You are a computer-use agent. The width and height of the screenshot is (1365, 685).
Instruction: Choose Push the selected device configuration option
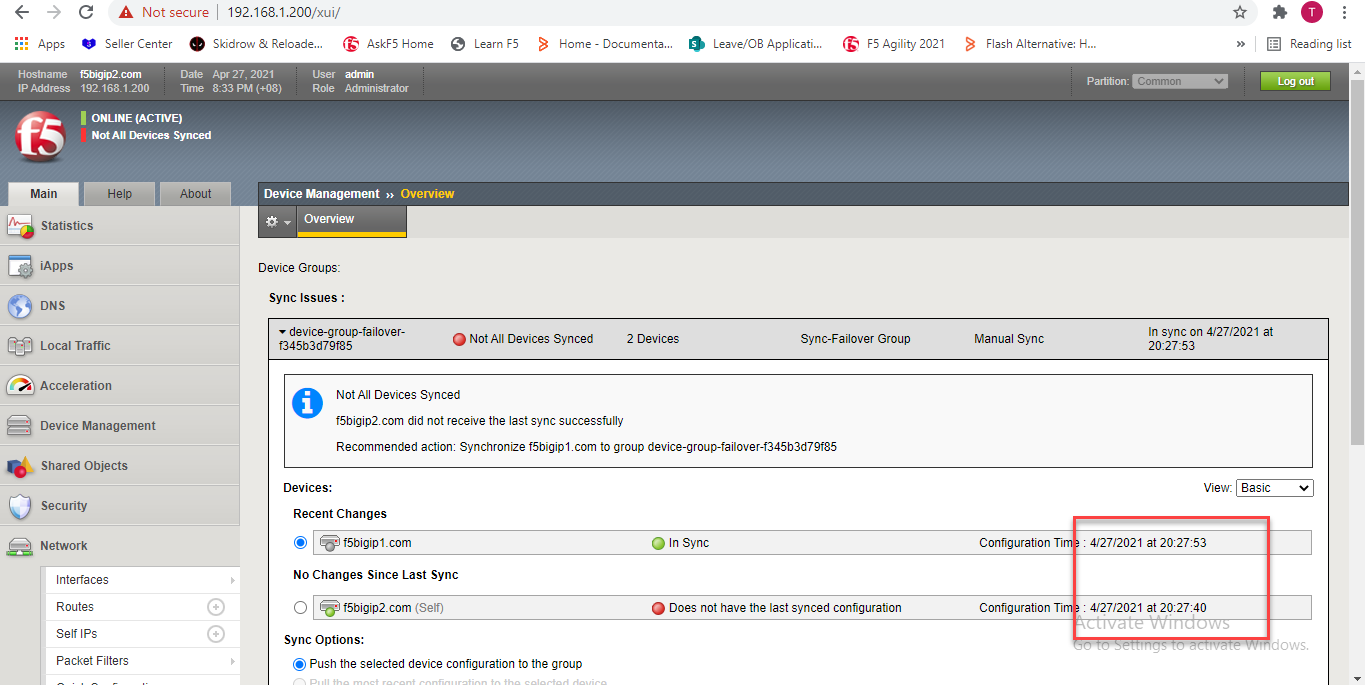(x=300, y=664)
